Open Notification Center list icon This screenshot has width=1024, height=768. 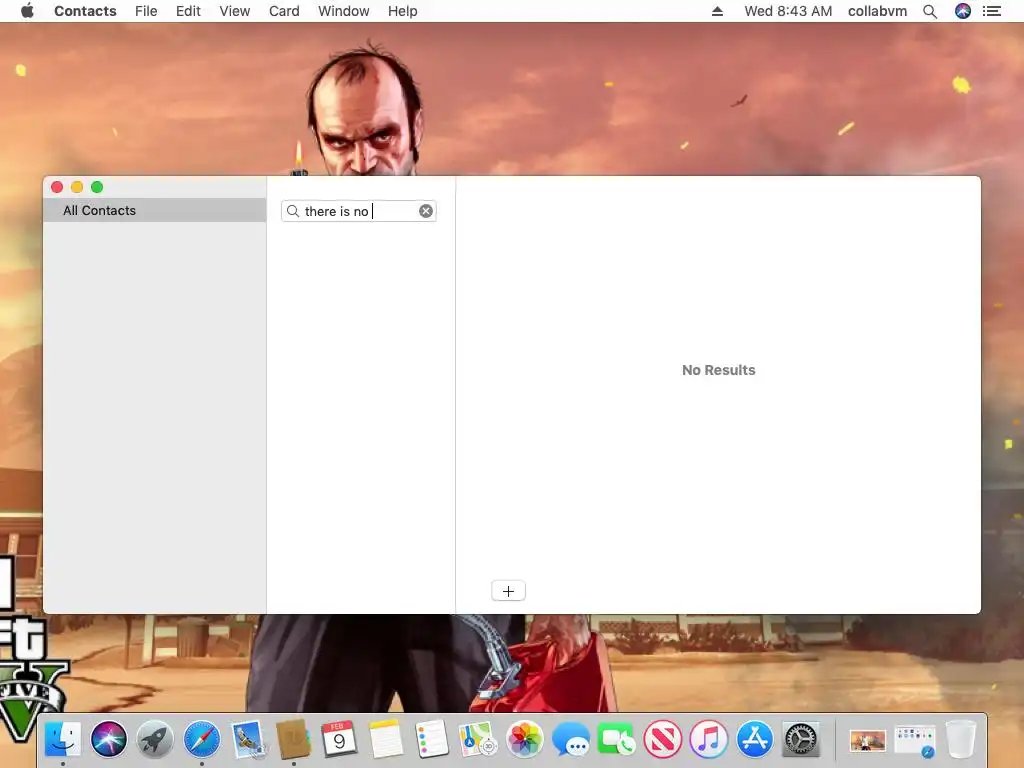coord(992,11)
